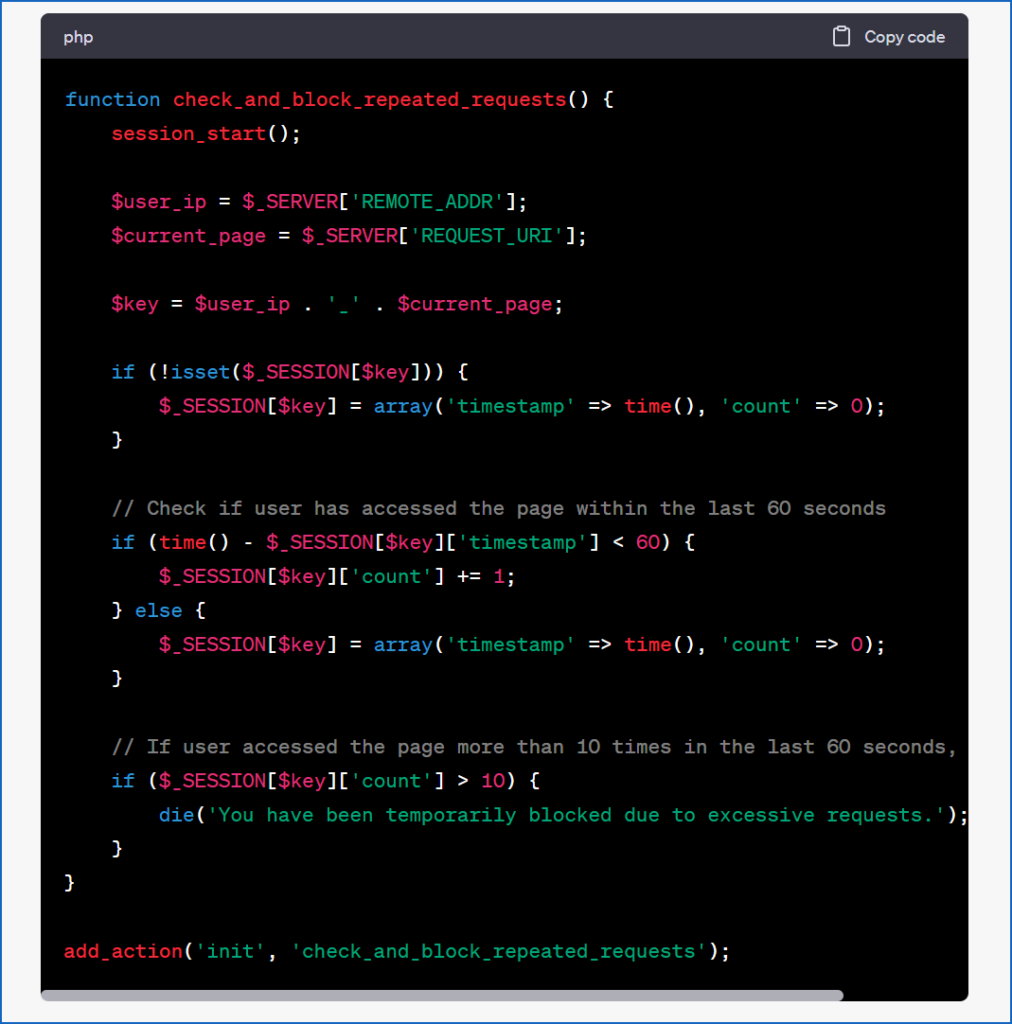This screenshot has height=1024, width=1012.
Task: Click the else keyword
Action: point(159,611)
